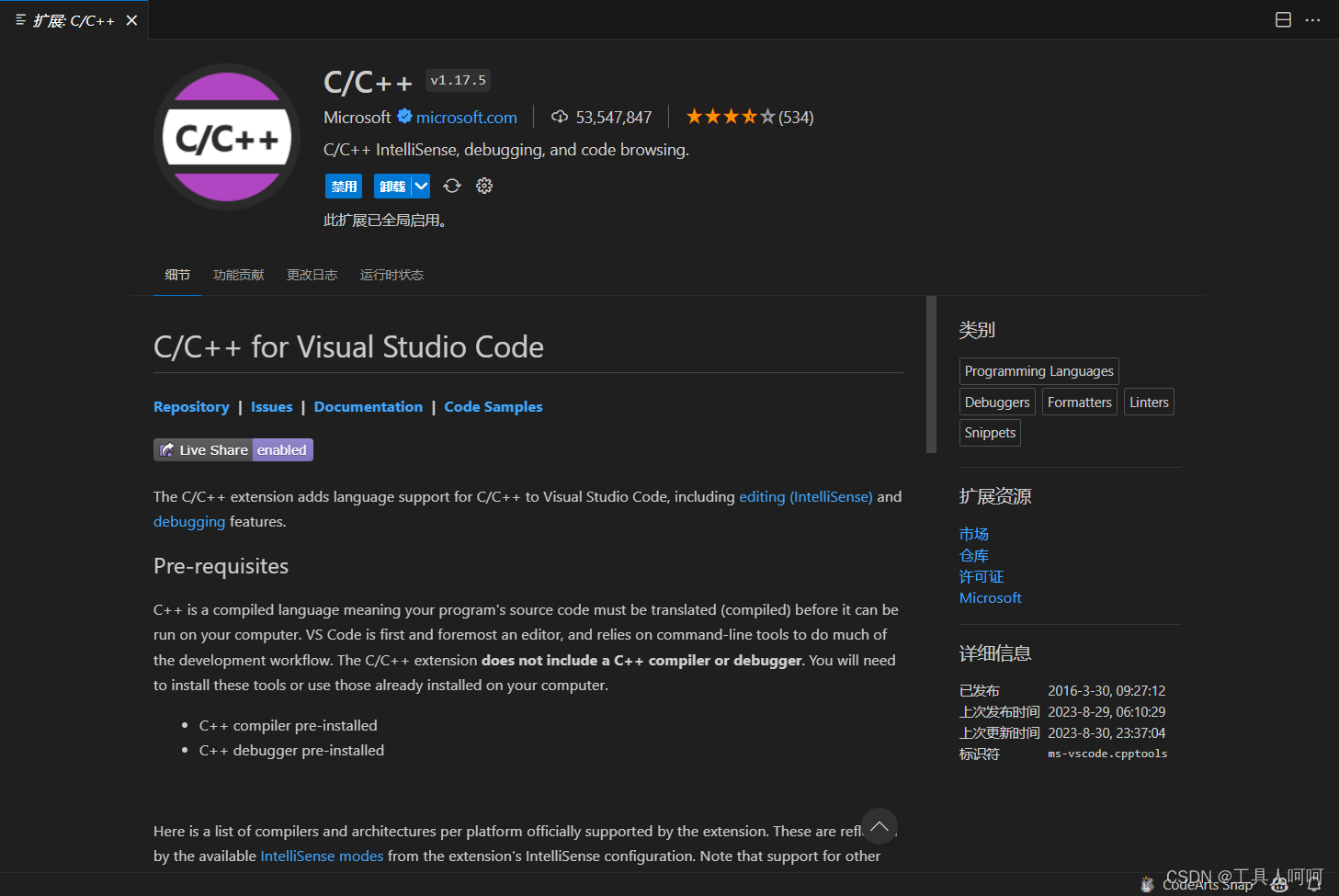Viewport: 1339px width, 896px height.
Task: Open the extension settings gear
Action: pos(484,186)
